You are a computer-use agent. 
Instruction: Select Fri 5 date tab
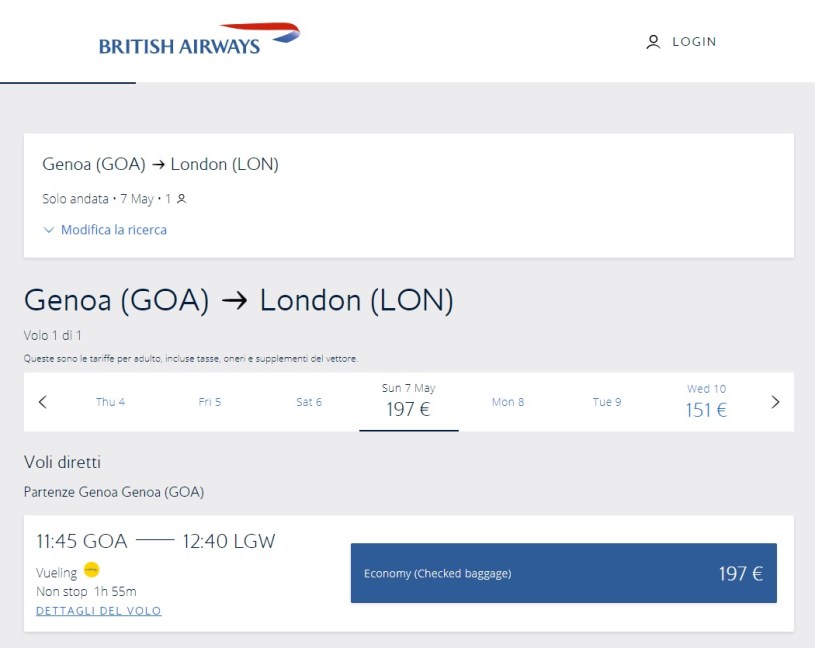[x=209, y=402]
